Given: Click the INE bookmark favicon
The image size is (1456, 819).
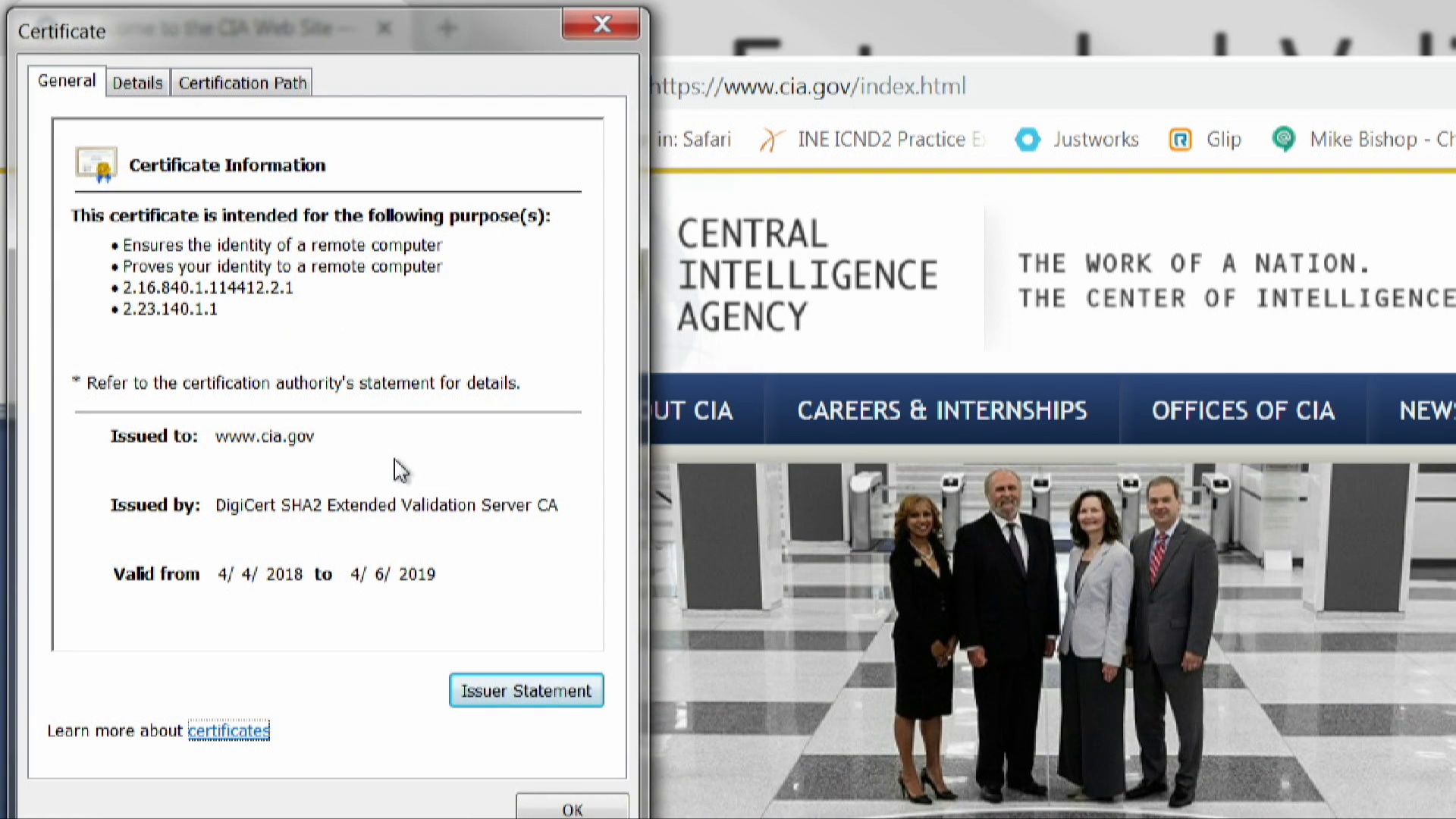Looking at the screenshot, I should [771, 140].
